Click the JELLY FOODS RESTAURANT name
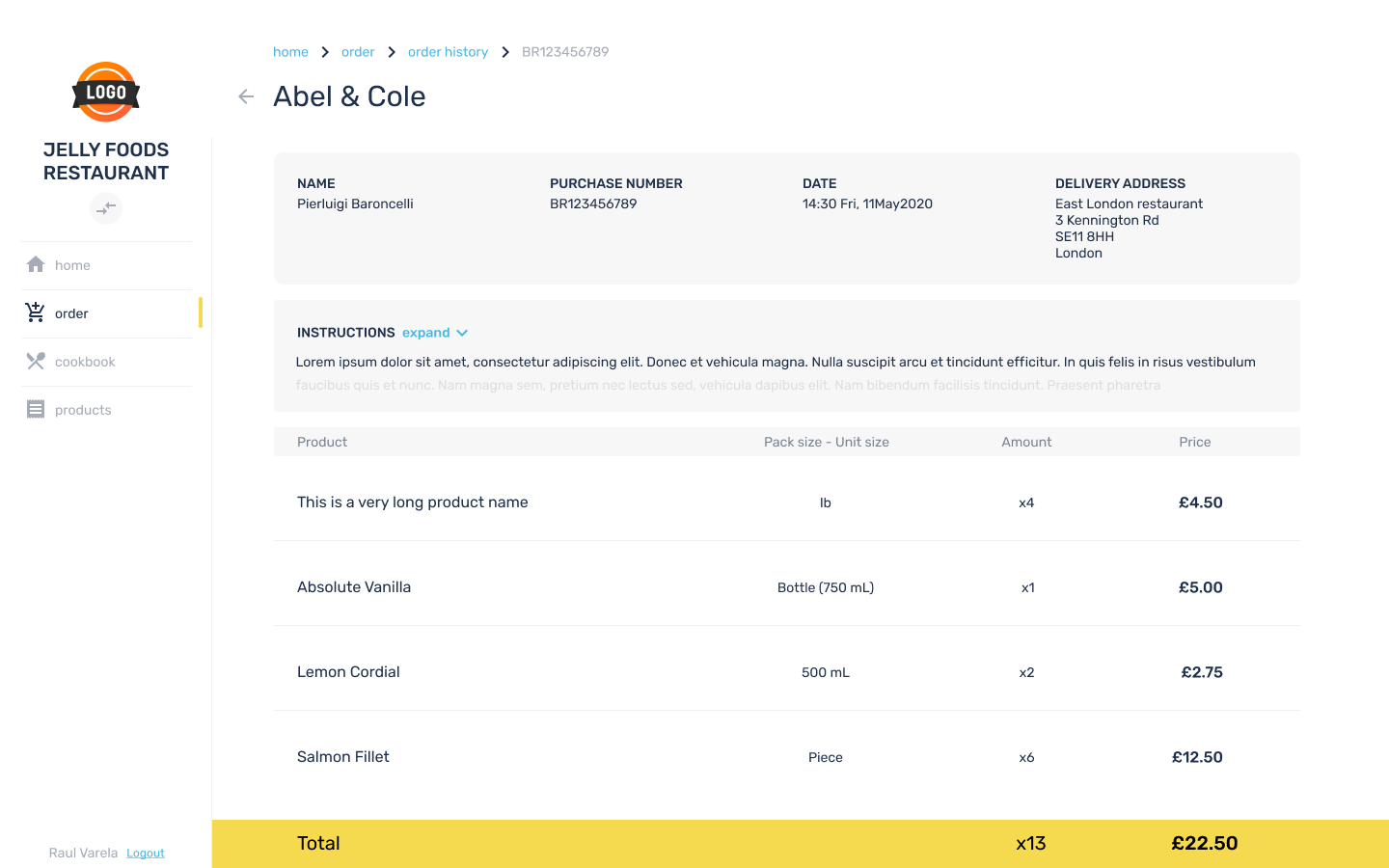This screenshot has width=1389, height=868. point(106,161)
